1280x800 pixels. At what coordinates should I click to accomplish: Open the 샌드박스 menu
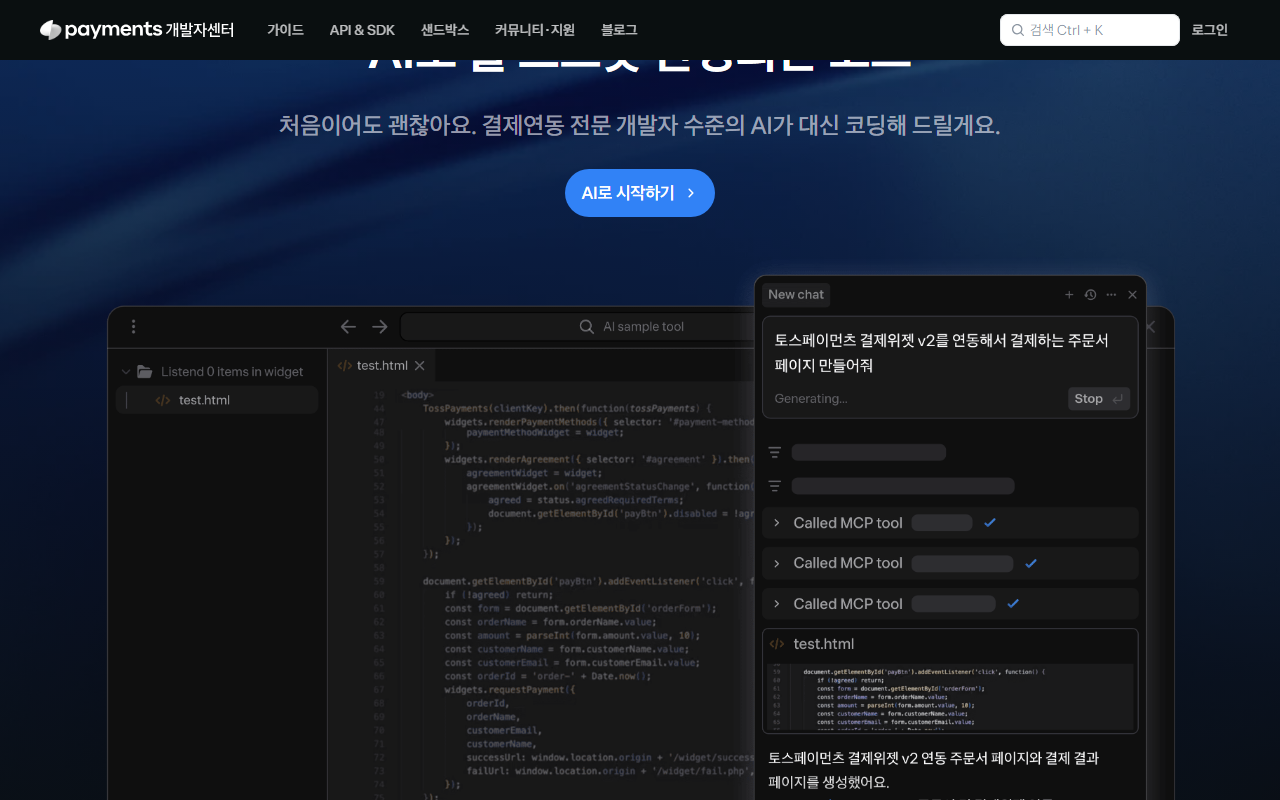point(445,30)
